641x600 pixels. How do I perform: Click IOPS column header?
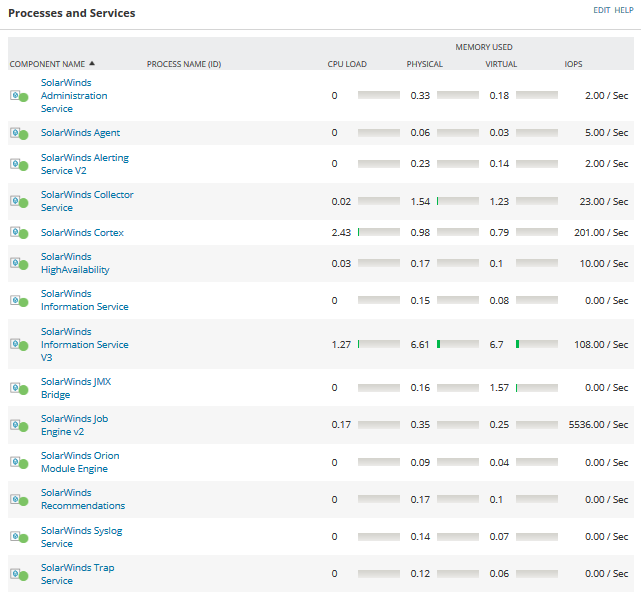coord(573,64)
